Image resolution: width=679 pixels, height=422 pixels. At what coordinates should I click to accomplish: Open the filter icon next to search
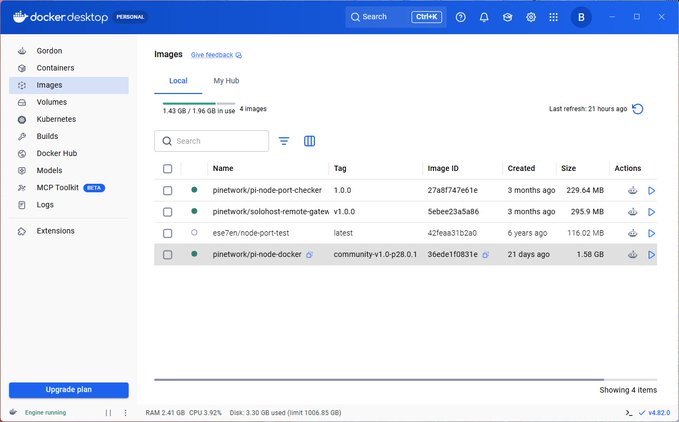point(284,141)
